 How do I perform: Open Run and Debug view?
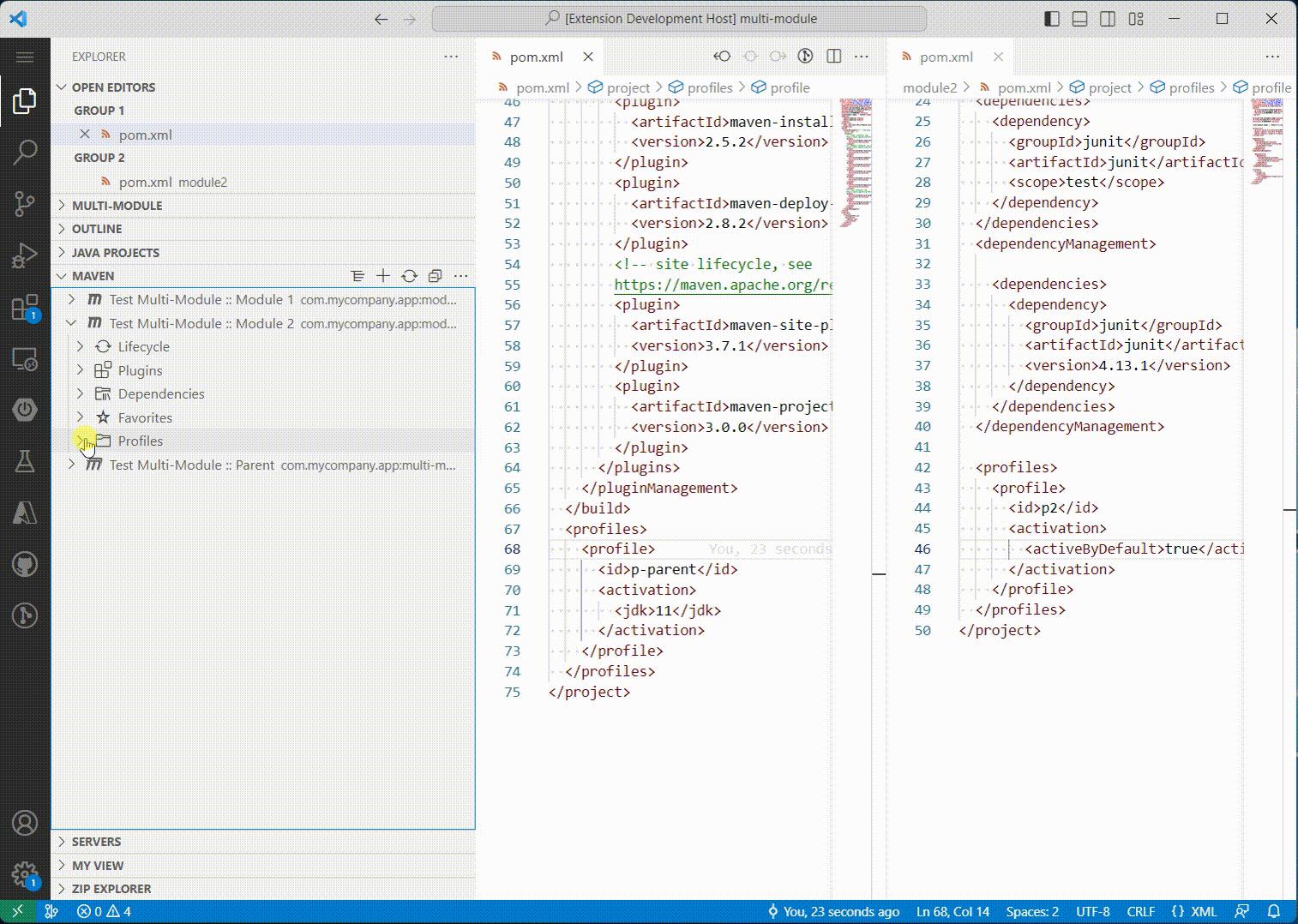25,255
